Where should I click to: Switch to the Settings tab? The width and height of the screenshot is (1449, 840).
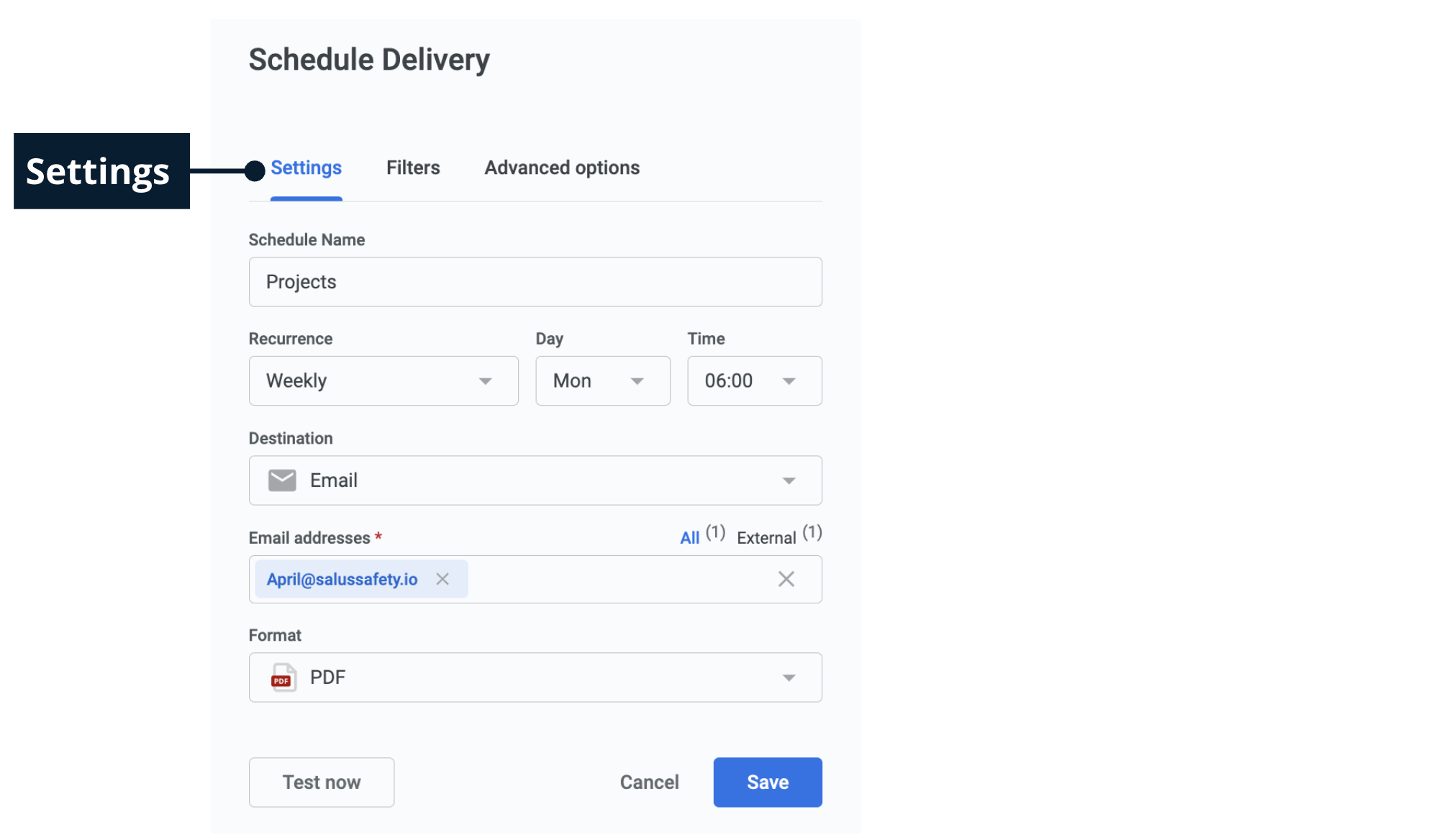pyautogui.click(x=306, y=168)
